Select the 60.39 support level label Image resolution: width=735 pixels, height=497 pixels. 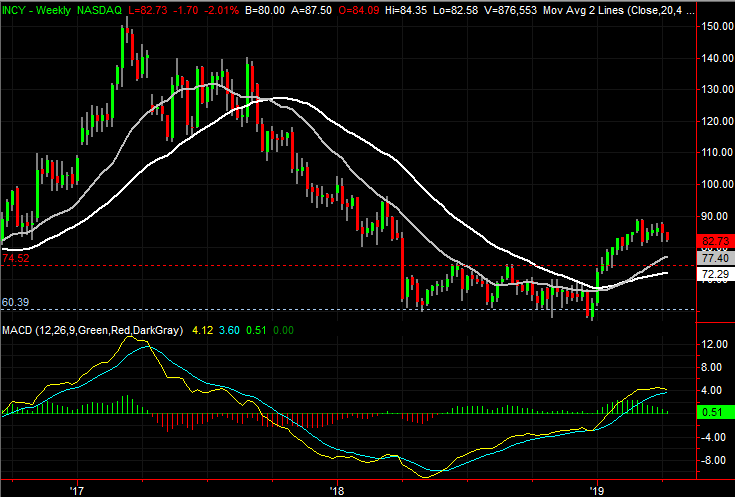15,301
